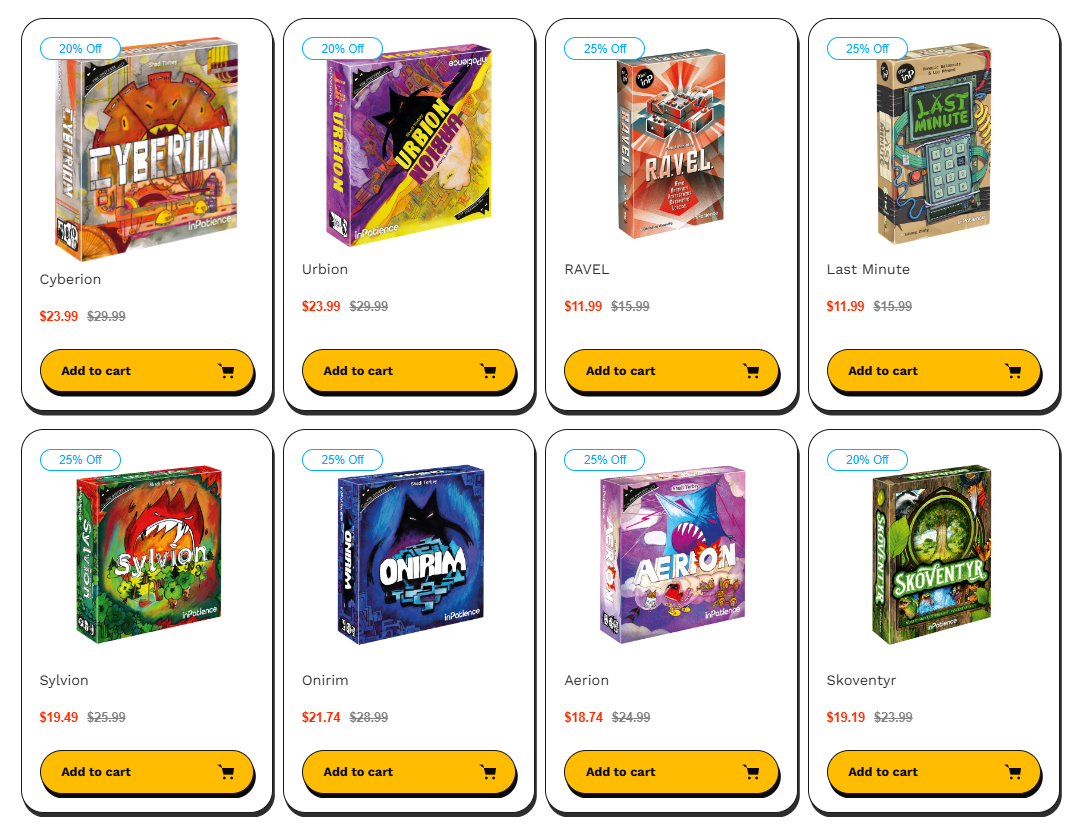Screen dimensions: 1067x838
Task: Click the cart icon on Onirim's button
Action: pyautogui.click(x=489, y=772)
